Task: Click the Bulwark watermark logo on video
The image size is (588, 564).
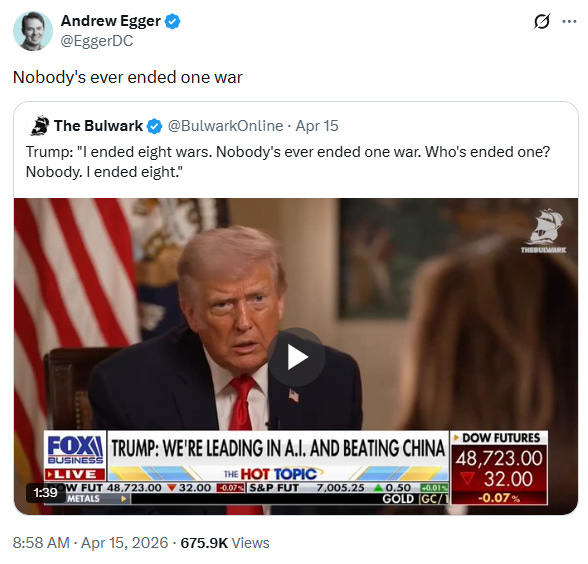Action: (544, 231)
